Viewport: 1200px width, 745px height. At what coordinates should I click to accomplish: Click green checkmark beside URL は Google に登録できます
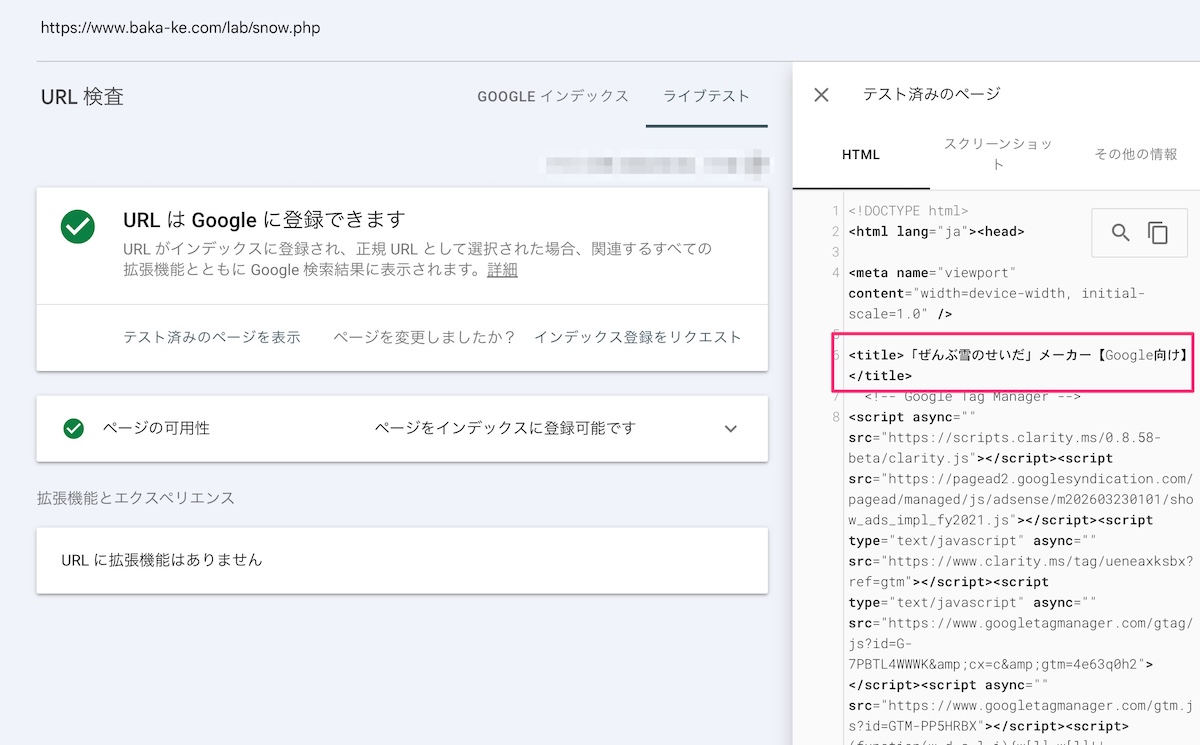77,226
